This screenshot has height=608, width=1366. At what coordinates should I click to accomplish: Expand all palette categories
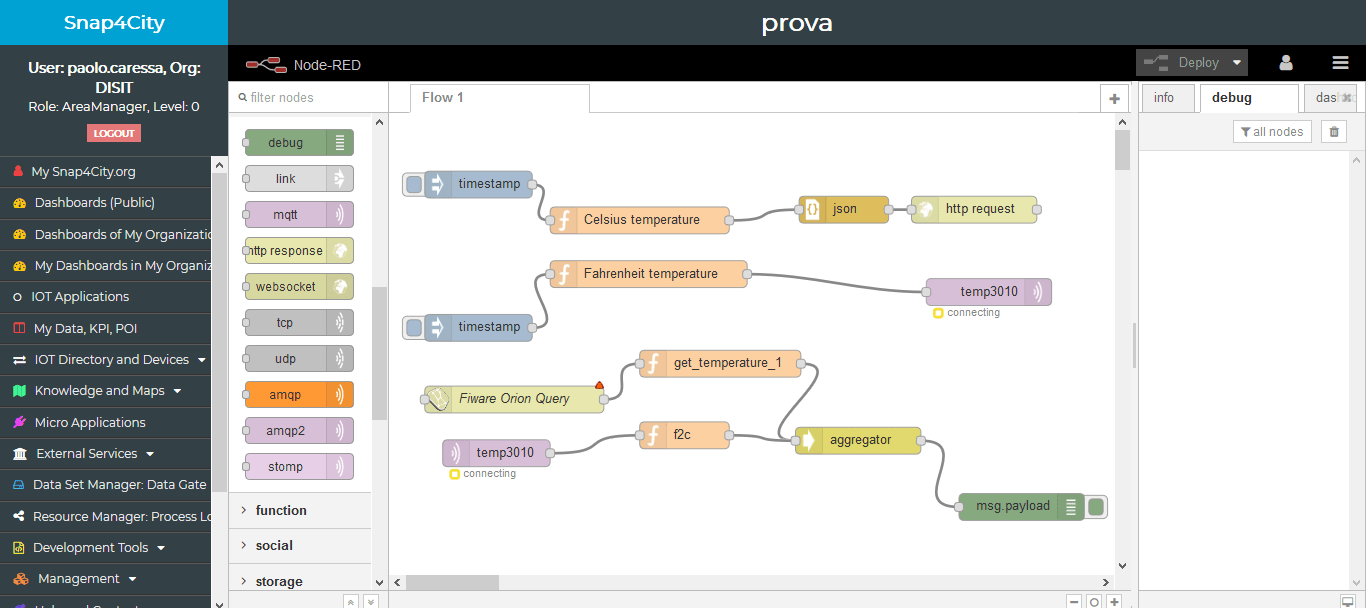370,601
